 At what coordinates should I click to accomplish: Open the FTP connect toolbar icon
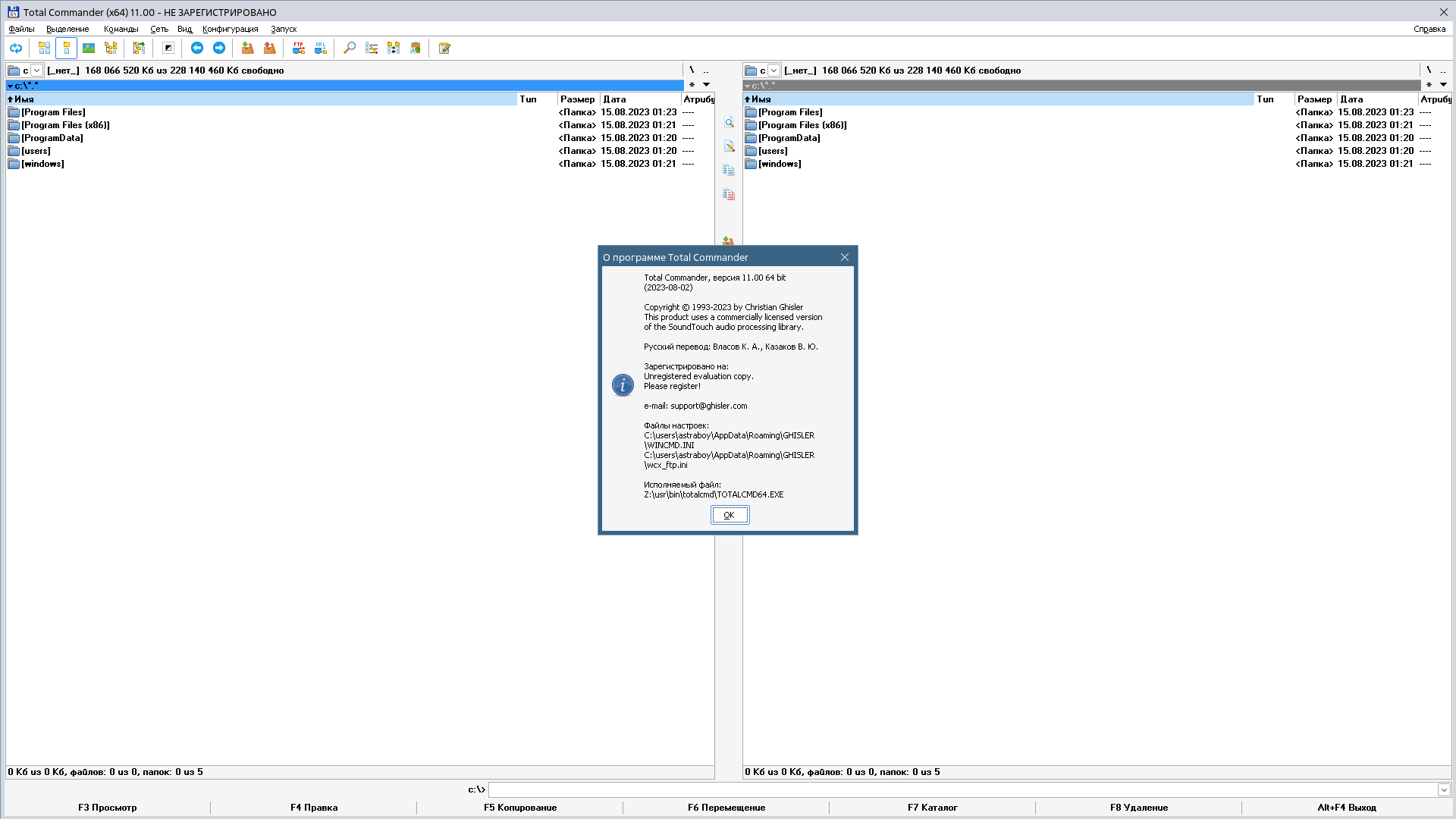tap(299, 48)
